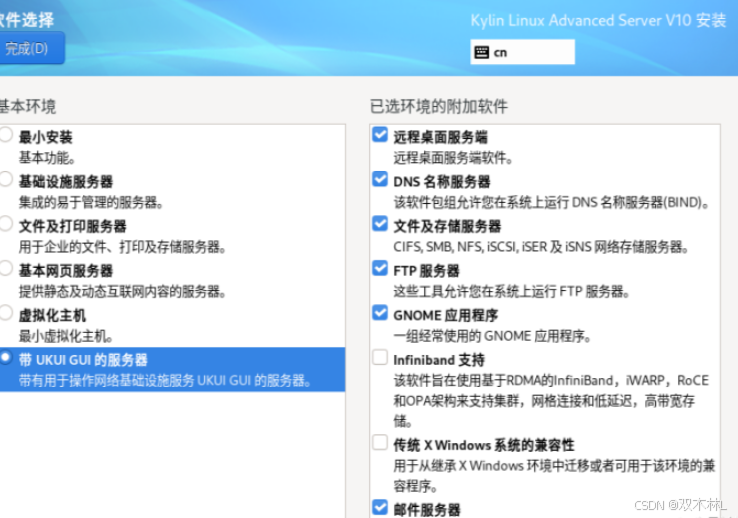The width and height of the screenshot is (738, 518).
Task: Click 一组经常使用的 GNOME 应用程序。 description
Action: [493, 336]
